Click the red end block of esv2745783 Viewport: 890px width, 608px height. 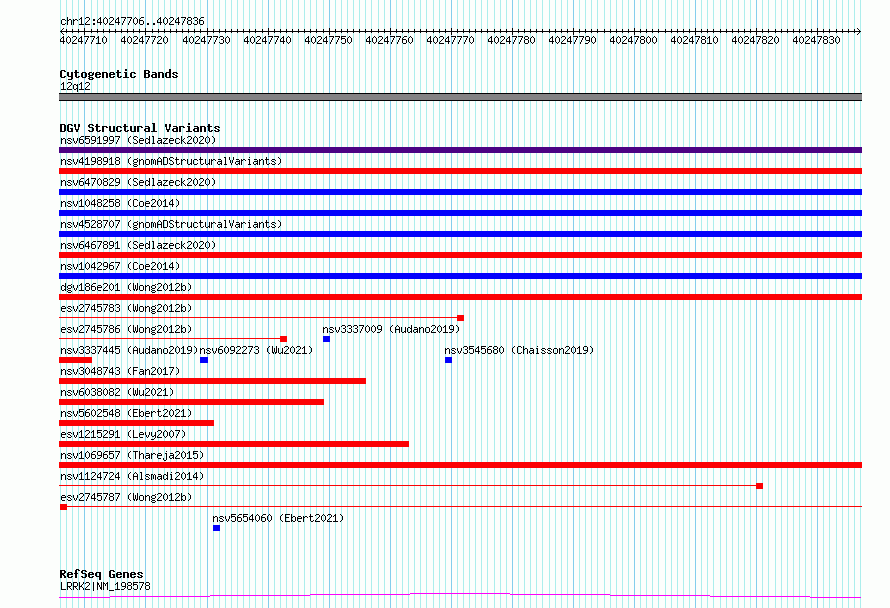pyautogui.click(x=460, y=318)
